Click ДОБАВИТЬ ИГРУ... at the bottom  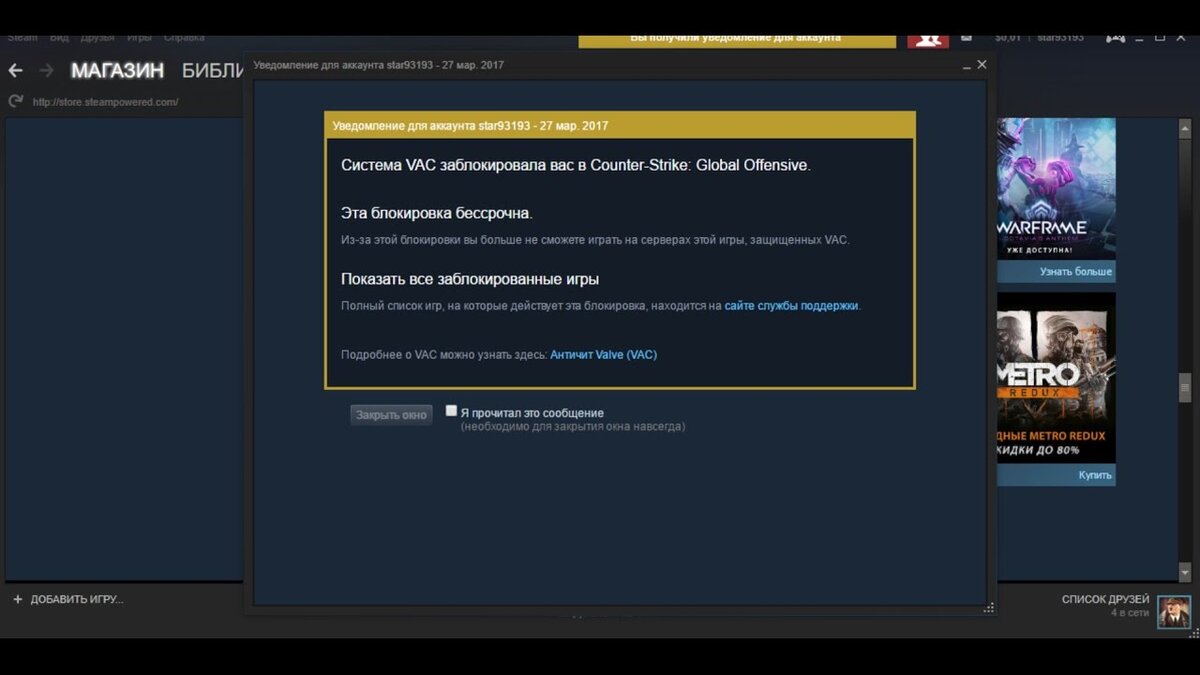click(x=77, y=599)
